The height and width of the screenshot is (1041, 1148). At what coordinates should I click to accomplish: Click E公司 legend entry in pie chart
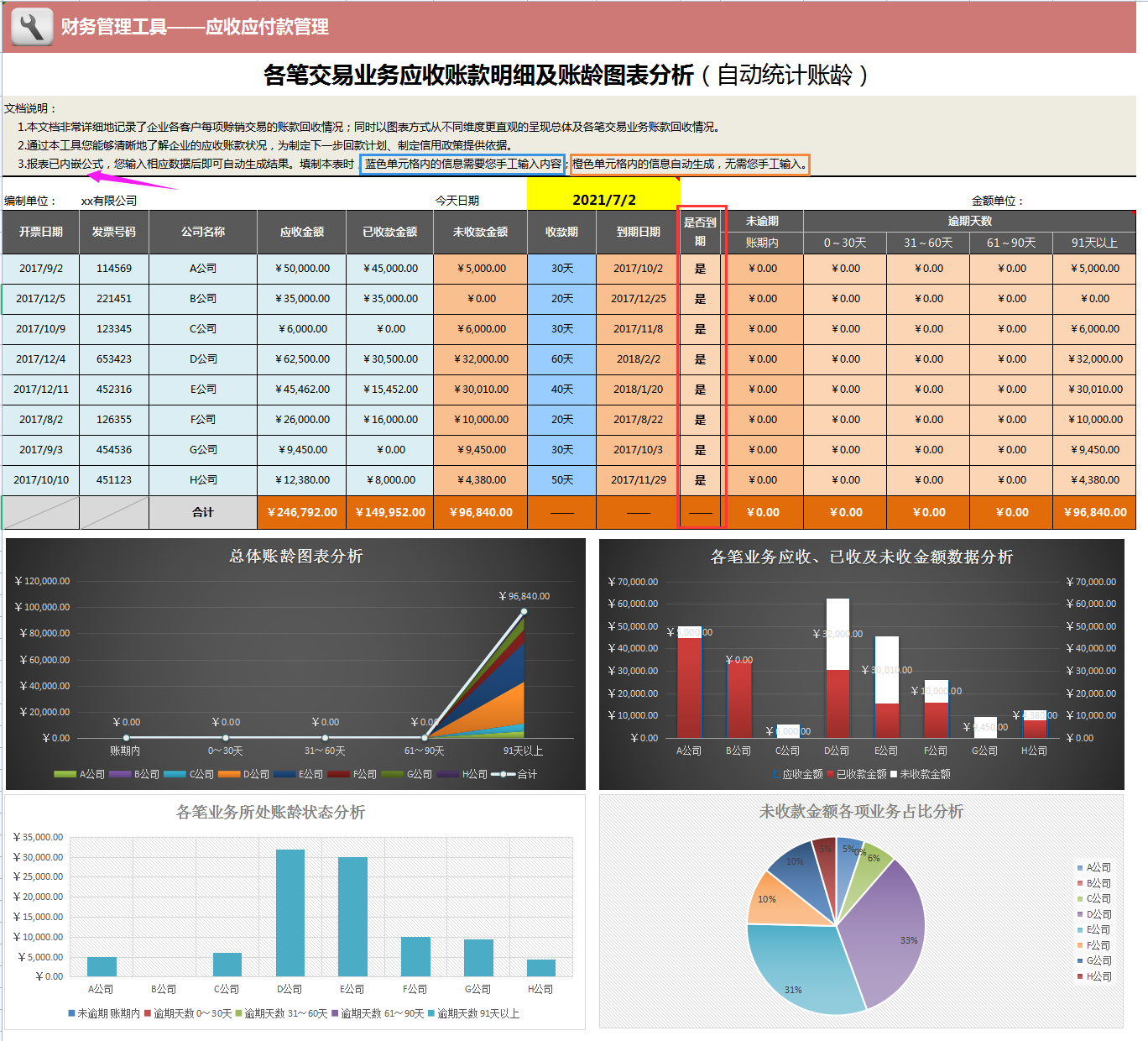[x=1093, y=930]
